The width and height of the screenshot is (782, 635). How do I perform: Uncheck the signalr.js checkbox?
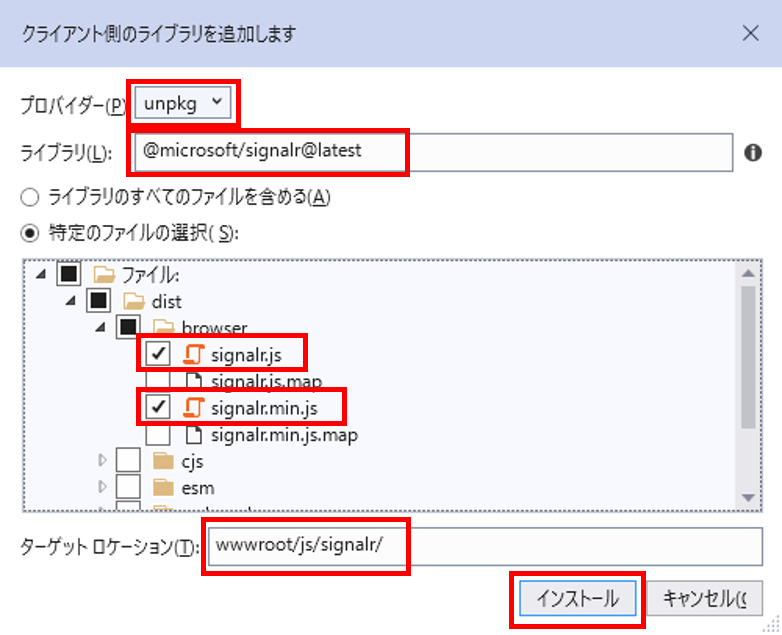[157, 353]
